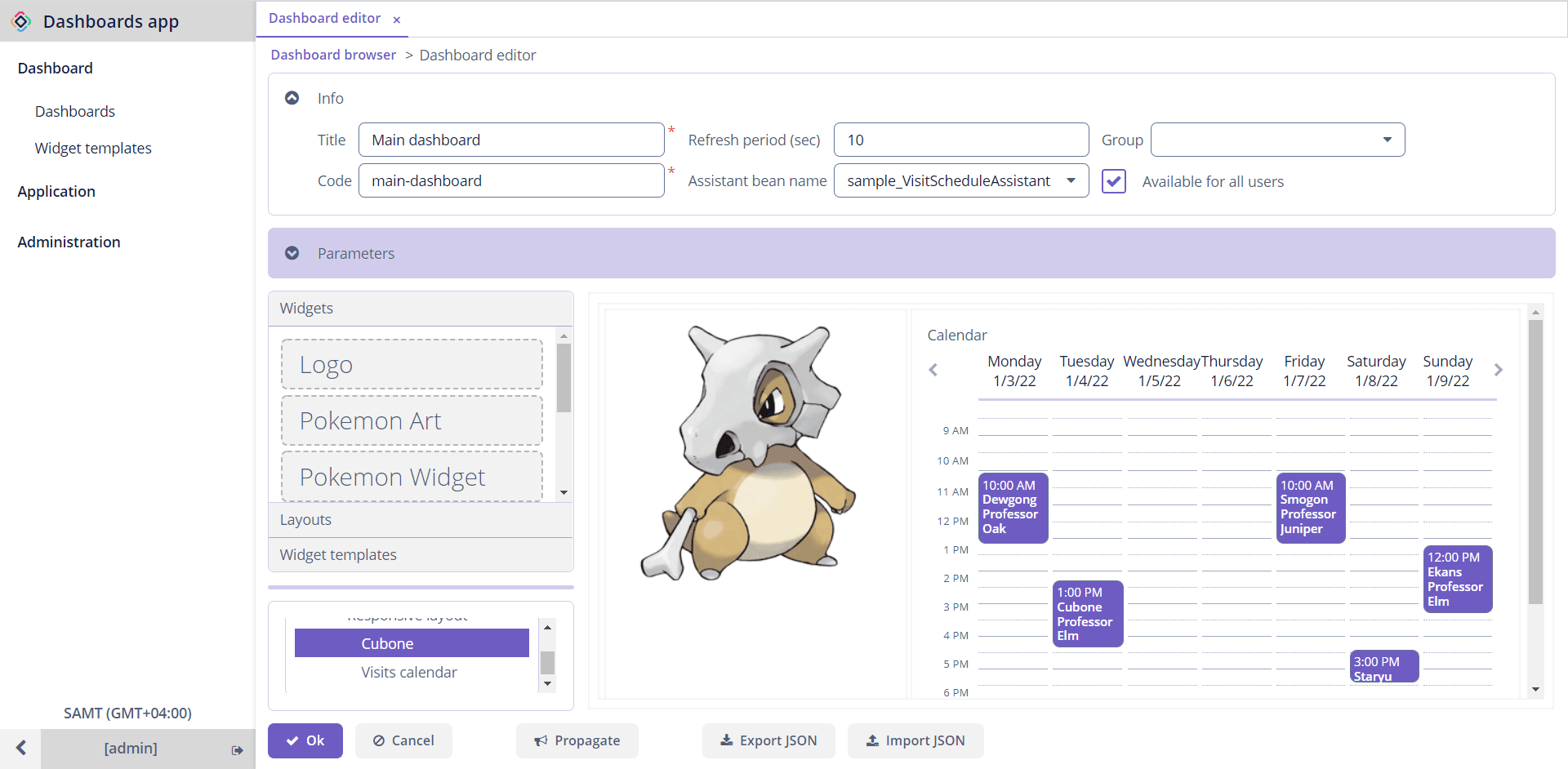Click the Friday 1/7/22 column header
The height and width of the screenshot is (769, 1568).
[x=1304, y=371]
